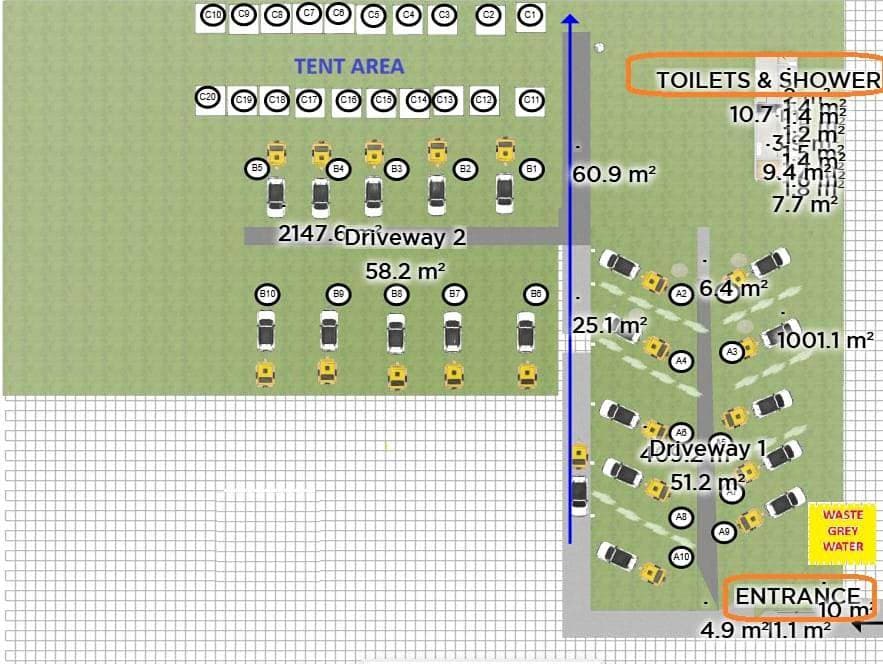Screen dimensions: 883x664
Task: Click angled site marker A8
Action: pyautogui.click(x=681, y=517)
